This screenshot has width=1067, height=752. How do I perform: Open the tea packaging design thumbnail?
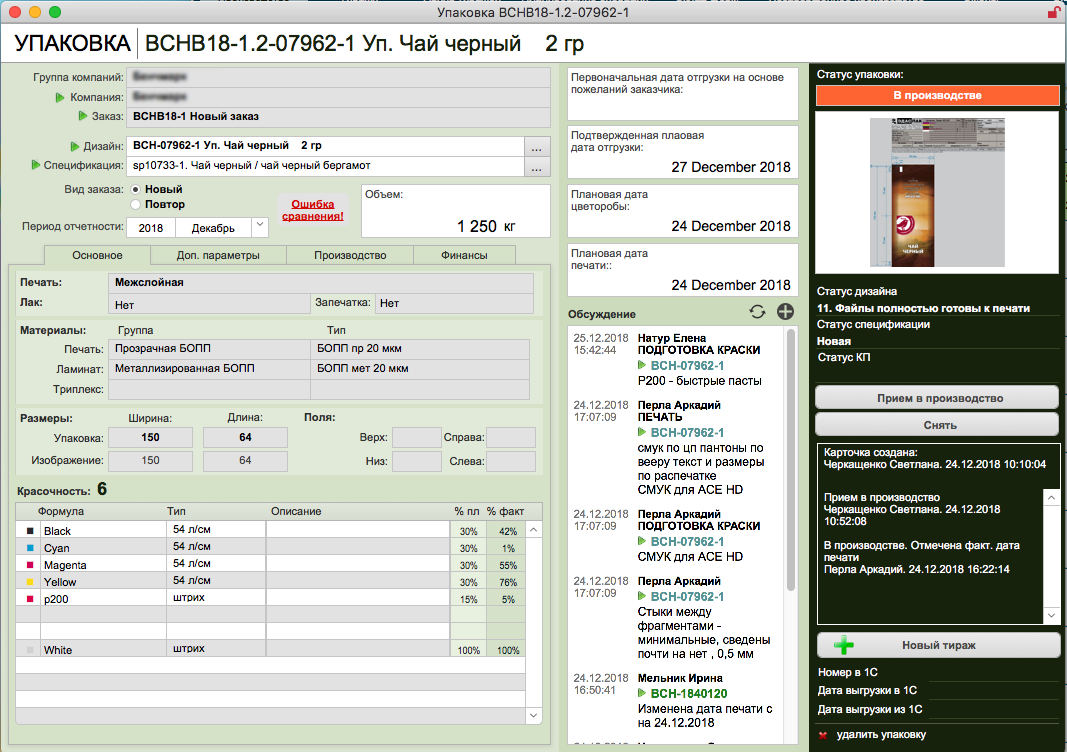pos(937,193)
